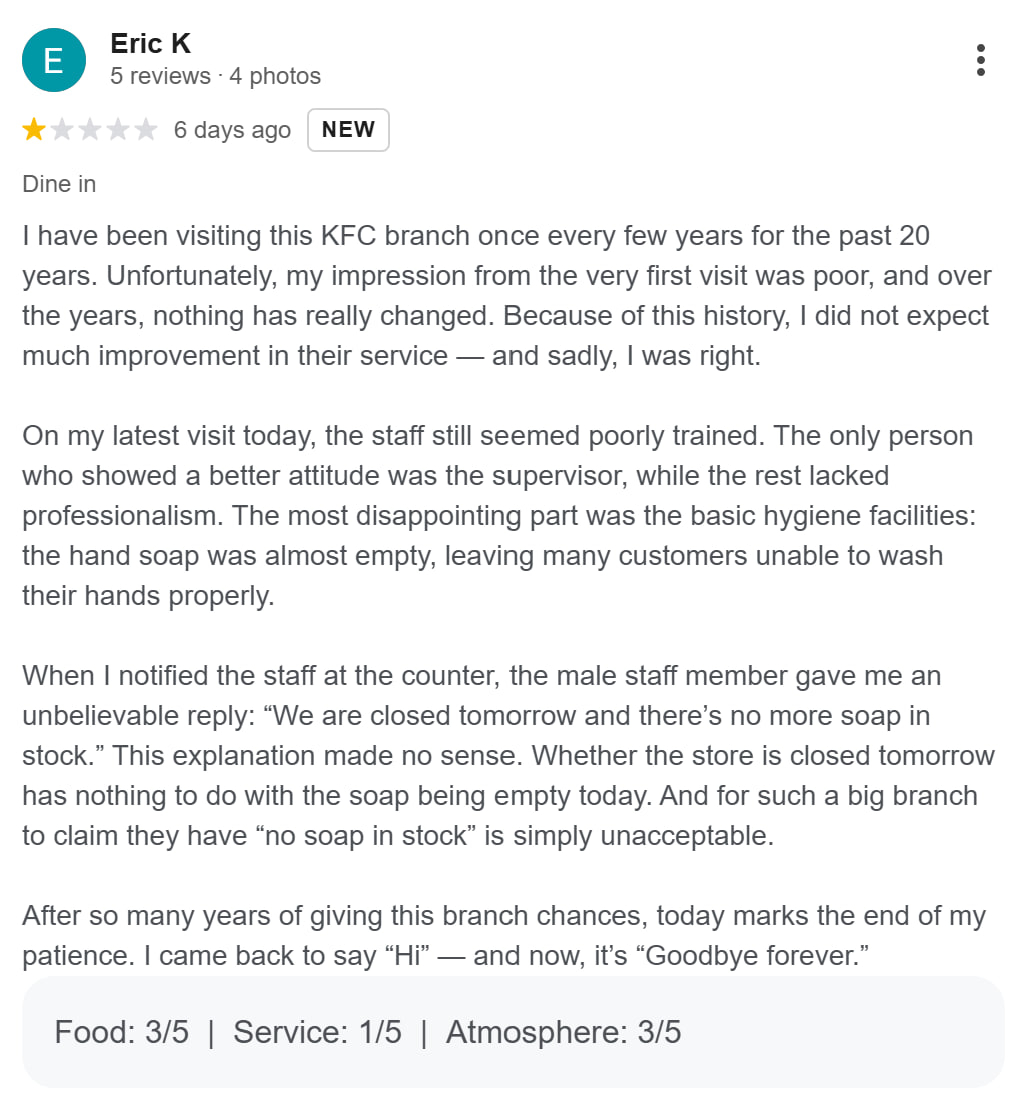
Task: Click the fifth gray star icon
Action: (x=147, y=129)
